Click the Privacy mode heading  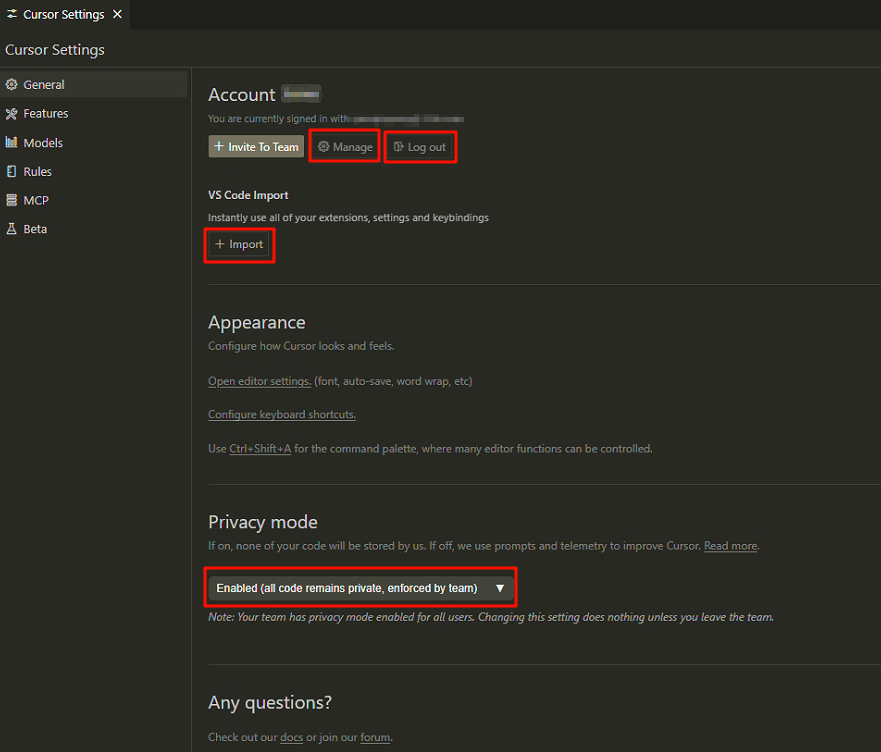click(x=263, y=522)
